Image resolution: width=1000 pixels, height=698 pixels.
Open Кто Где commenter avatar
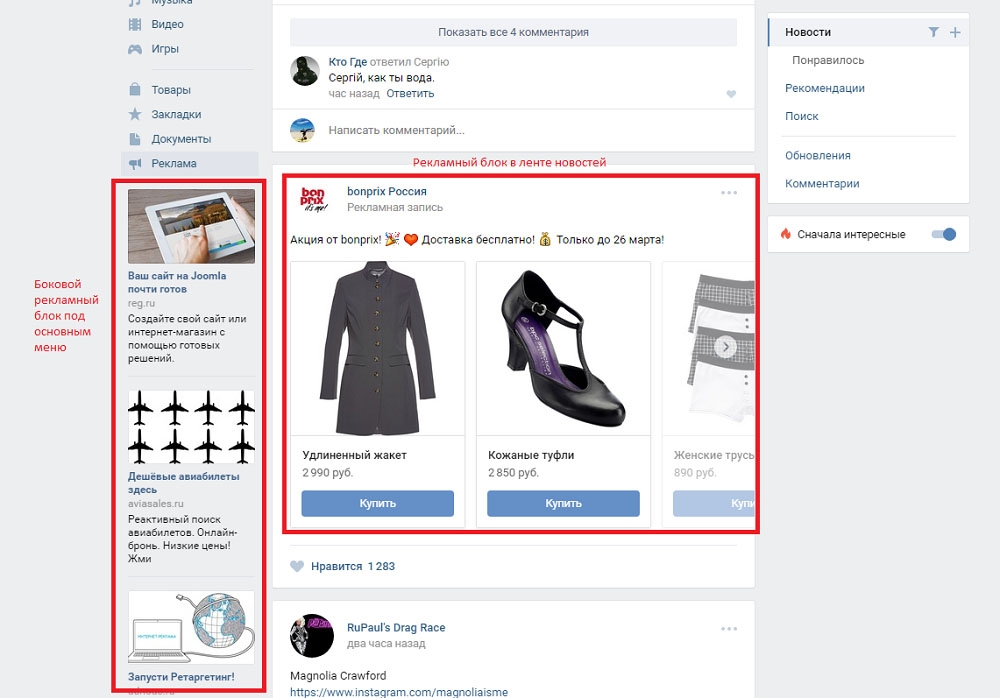(305, 71)
